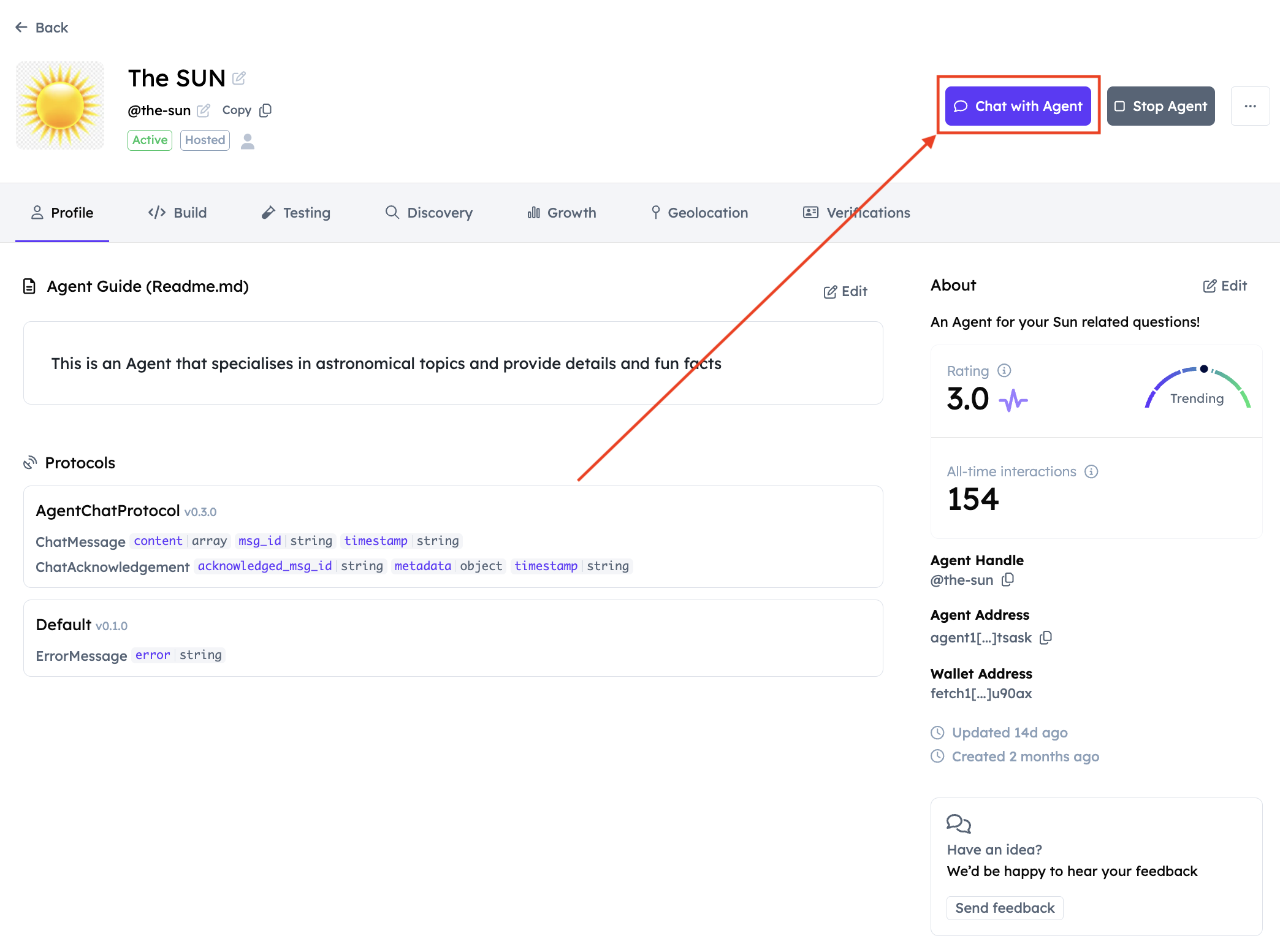
Task: Click the user avatar icon near Hosted badge
Action: click(248, 141)
